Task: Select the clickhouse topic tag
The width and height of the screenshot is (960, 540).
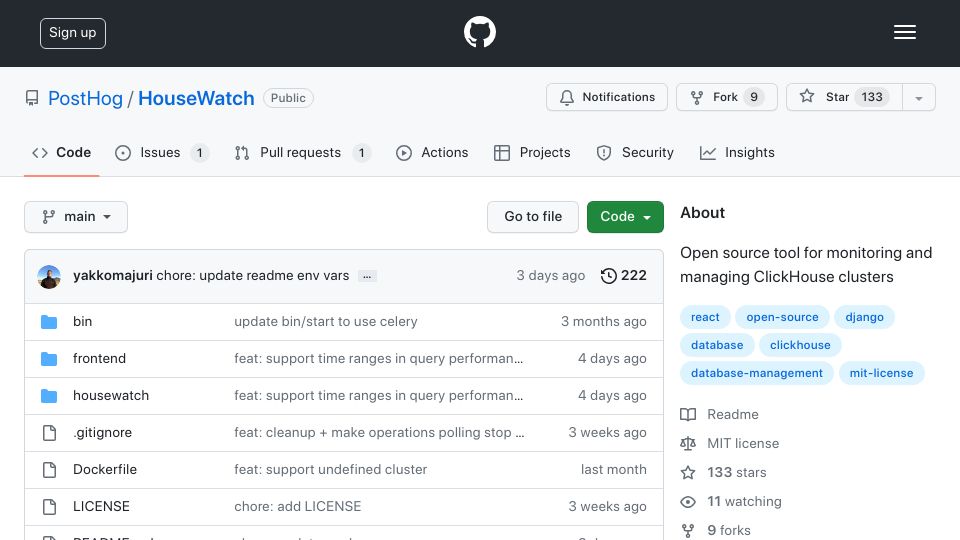Action: click(x=800, y=345)
